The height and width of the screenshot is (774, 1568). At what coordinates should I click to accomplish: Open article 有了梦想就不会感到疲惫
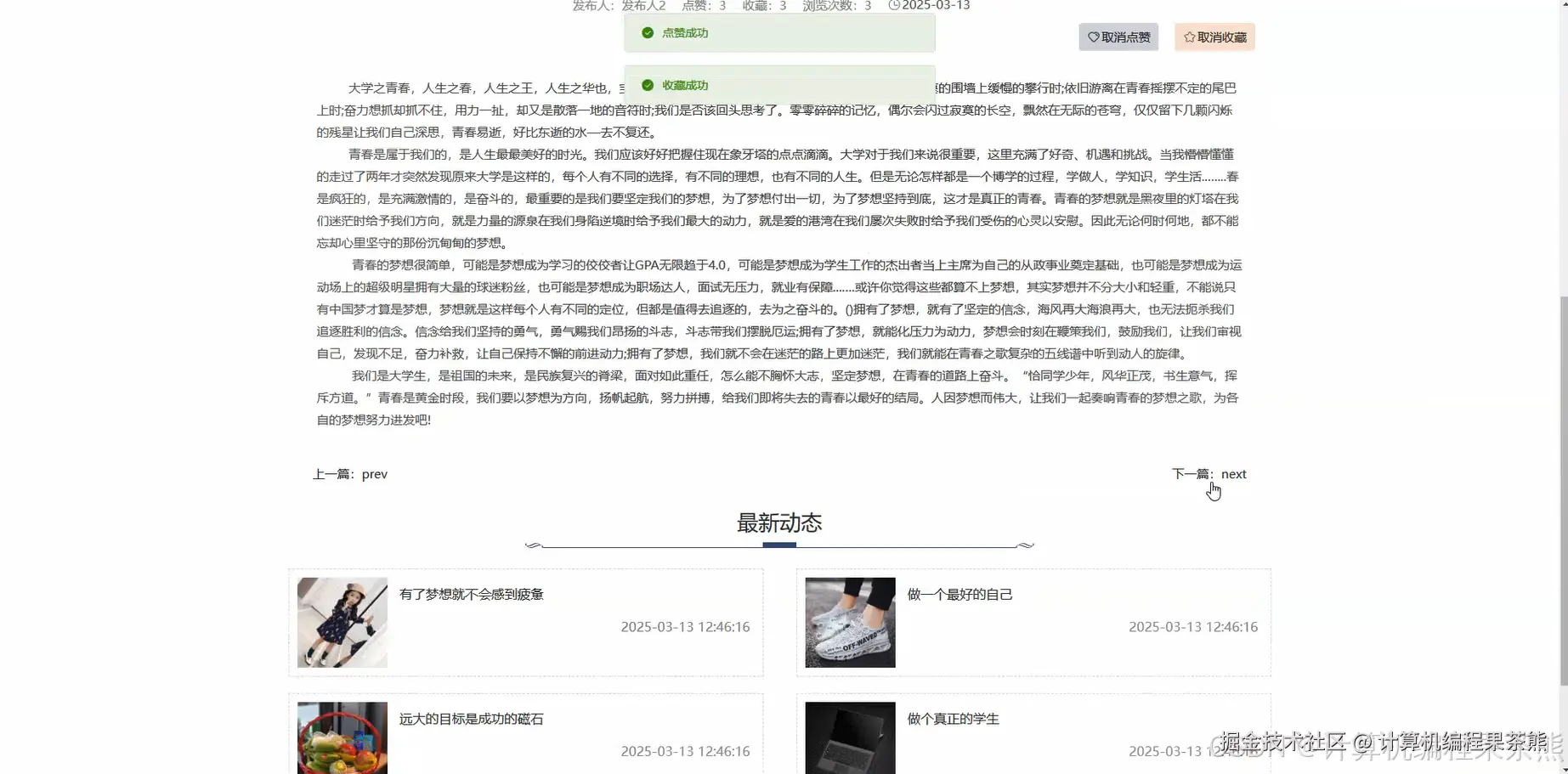(x=472, y=594)
